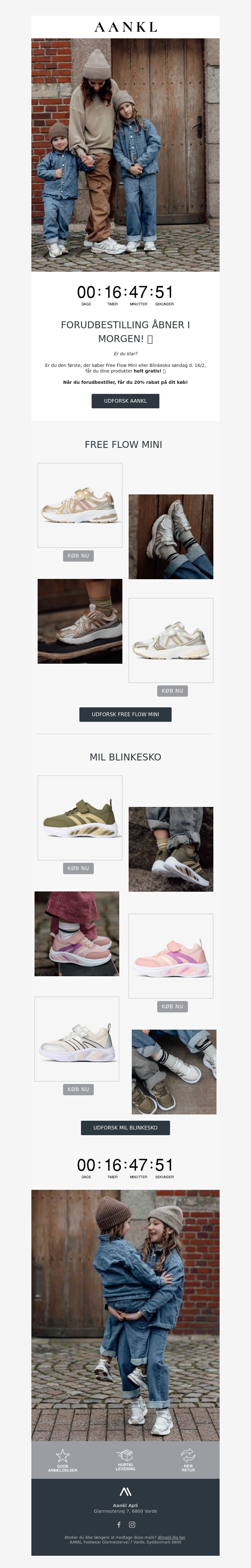
Task: Click KØB NU under olive Blinkesko shoe
Action: (x=78, y=868)
